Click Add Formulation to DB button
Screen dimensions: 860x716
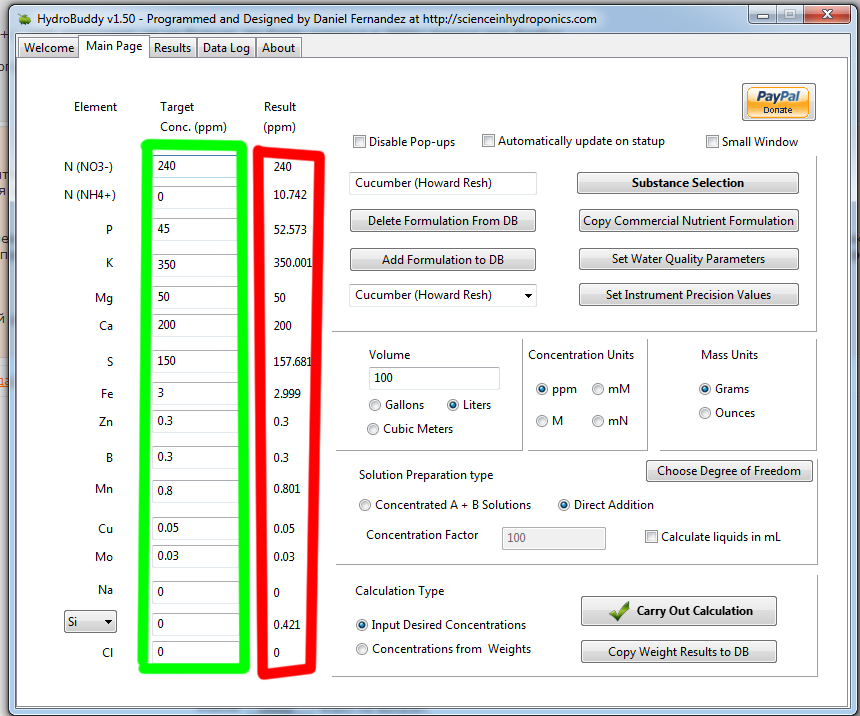pos(443,260)
